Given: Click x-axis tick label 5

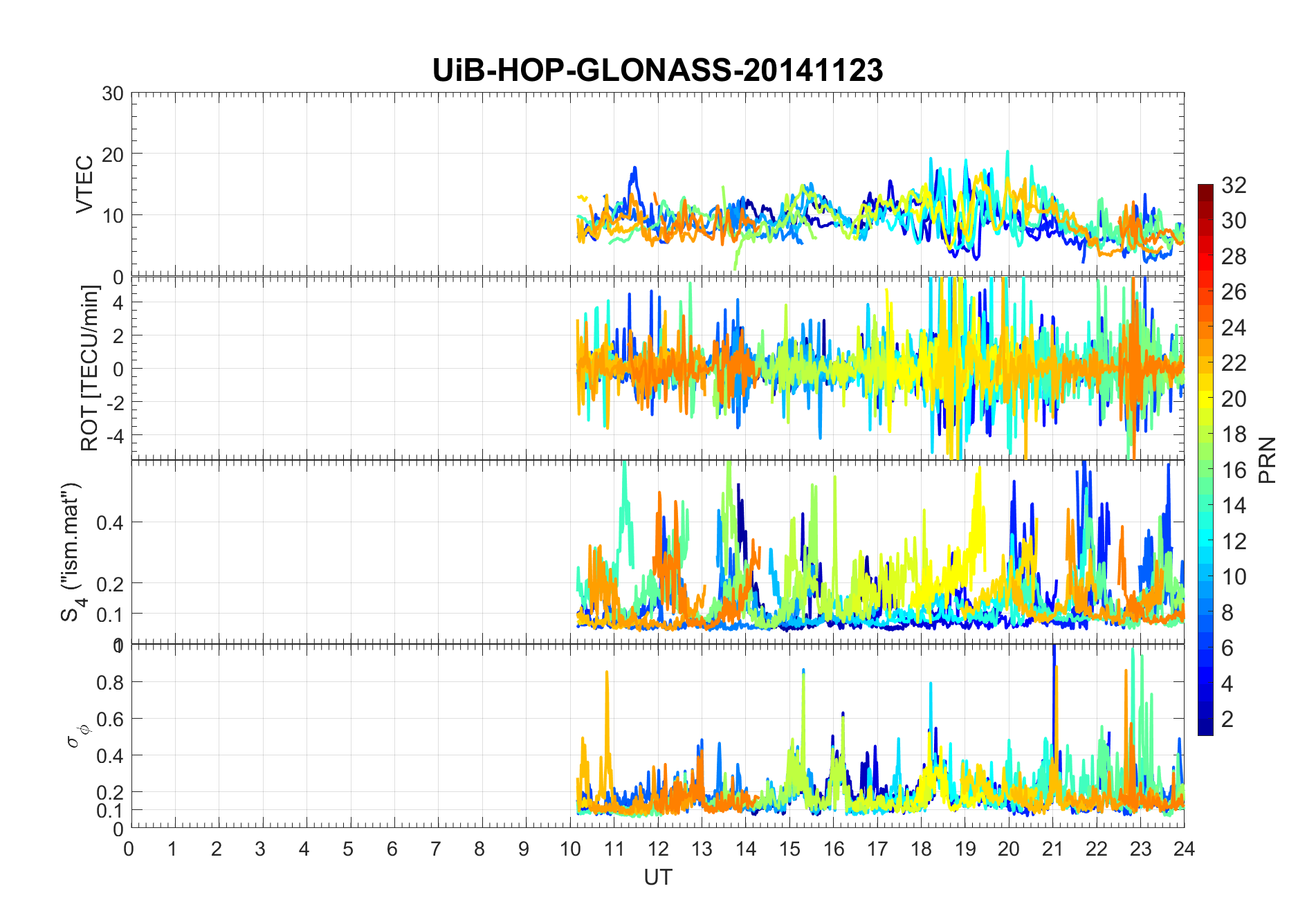Looking at the screenshot, I should coord(349,849).
